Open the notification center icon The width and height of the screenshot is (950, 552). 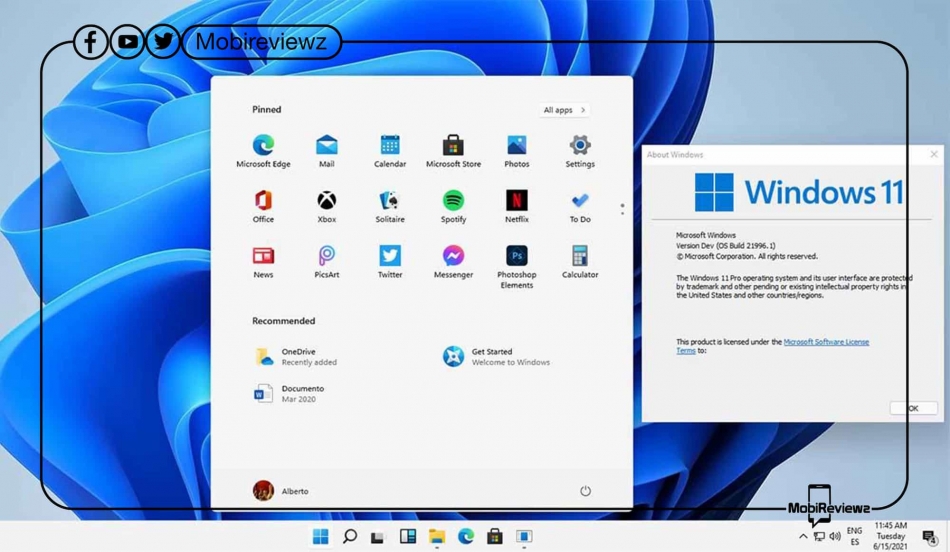click(930, 537)
